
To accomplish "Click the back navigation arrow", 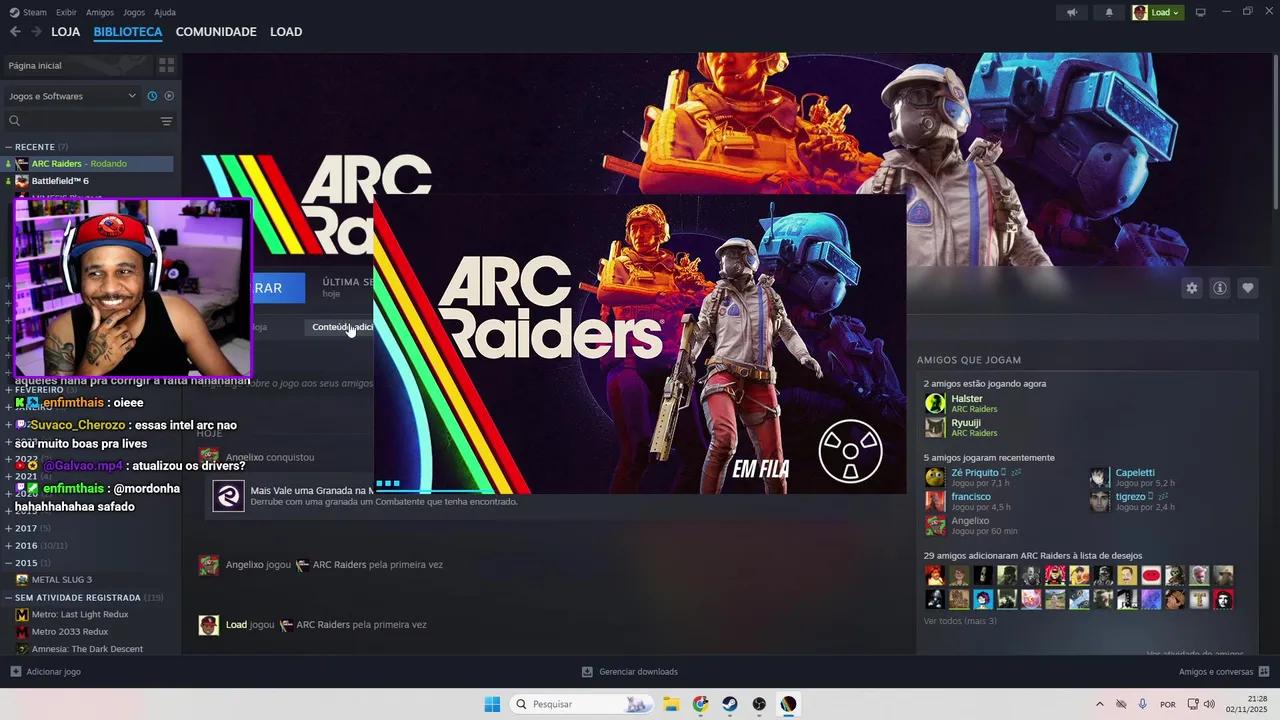I will tap(15, 32).
